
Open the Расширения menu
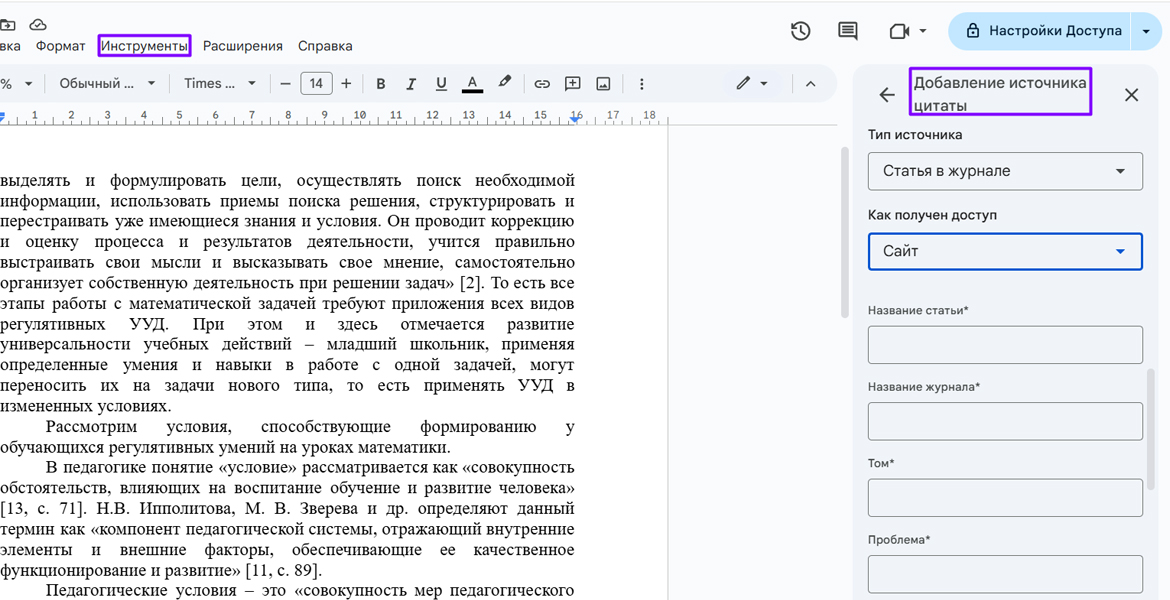click(x=243, y=46)
